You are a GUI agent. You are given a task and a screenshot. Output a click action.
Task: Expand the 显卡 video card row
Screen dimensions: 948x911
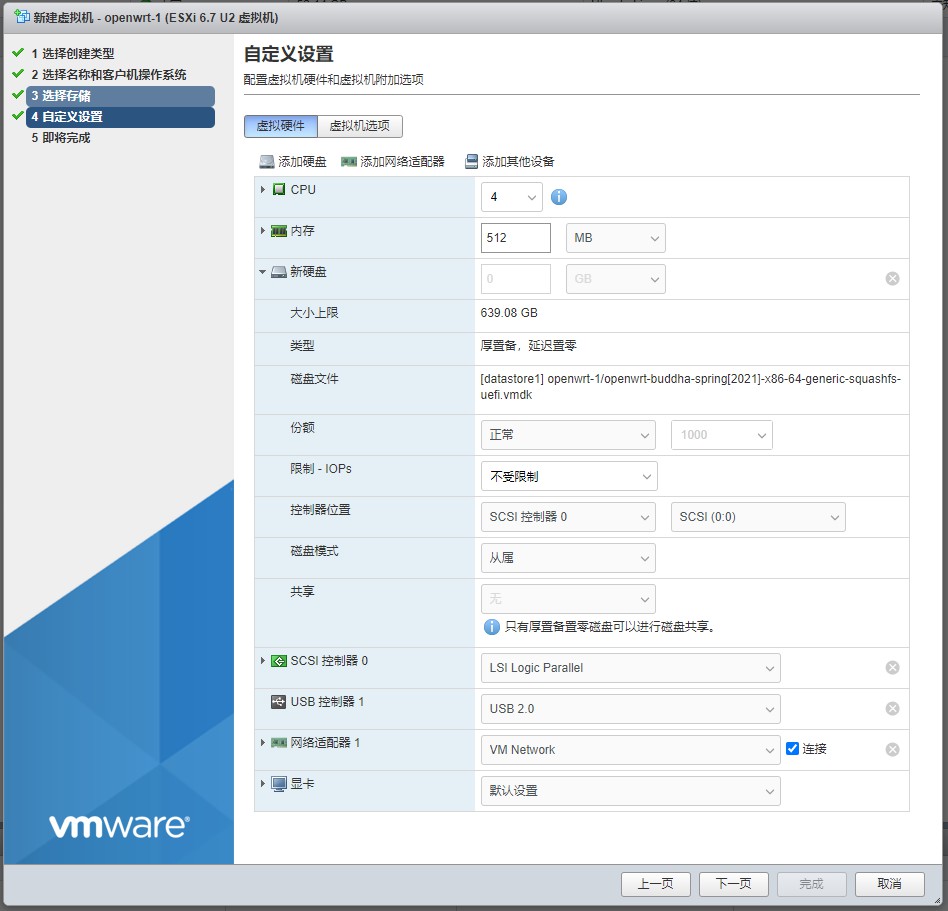263,784
